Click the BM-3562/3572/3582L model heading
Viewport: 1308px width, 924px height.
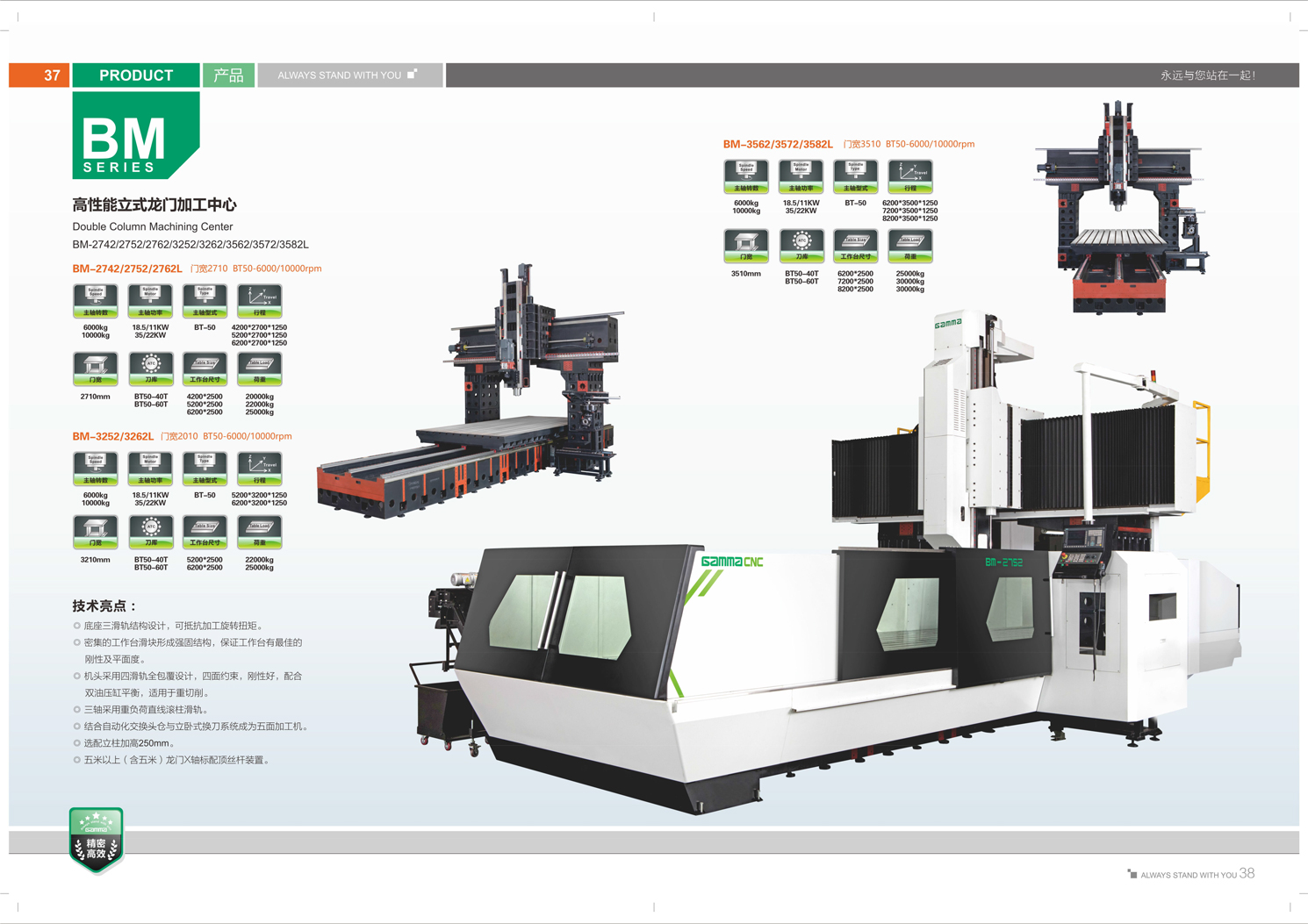[778, 144]
